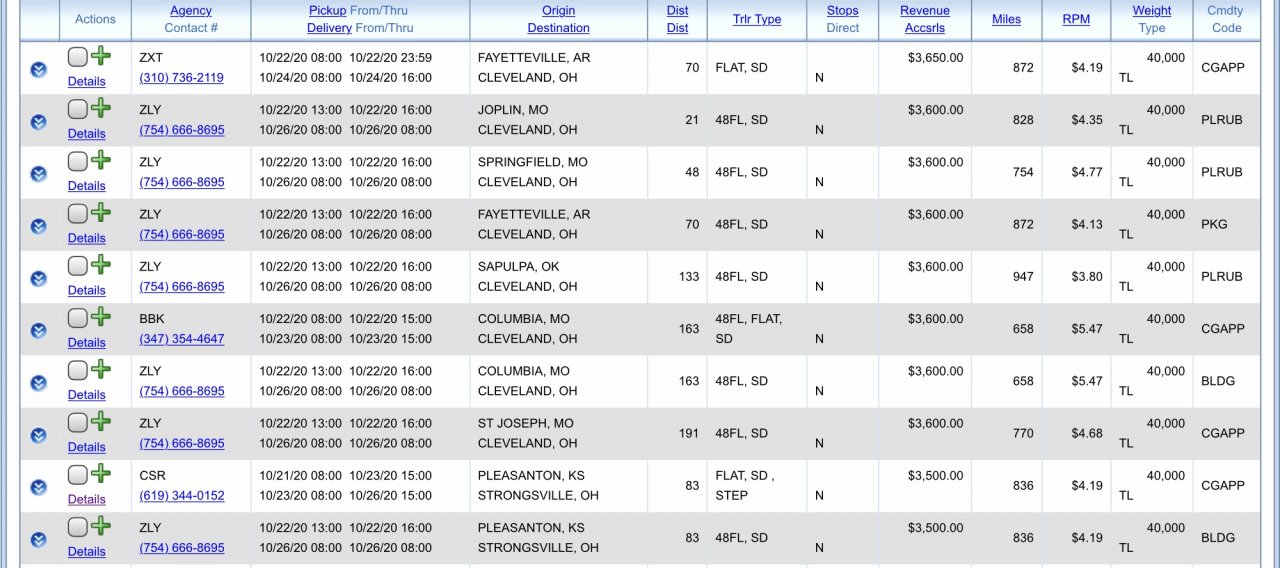Sort loads by RPM column header
The image size is (1280, 568).
[1076, 19]
